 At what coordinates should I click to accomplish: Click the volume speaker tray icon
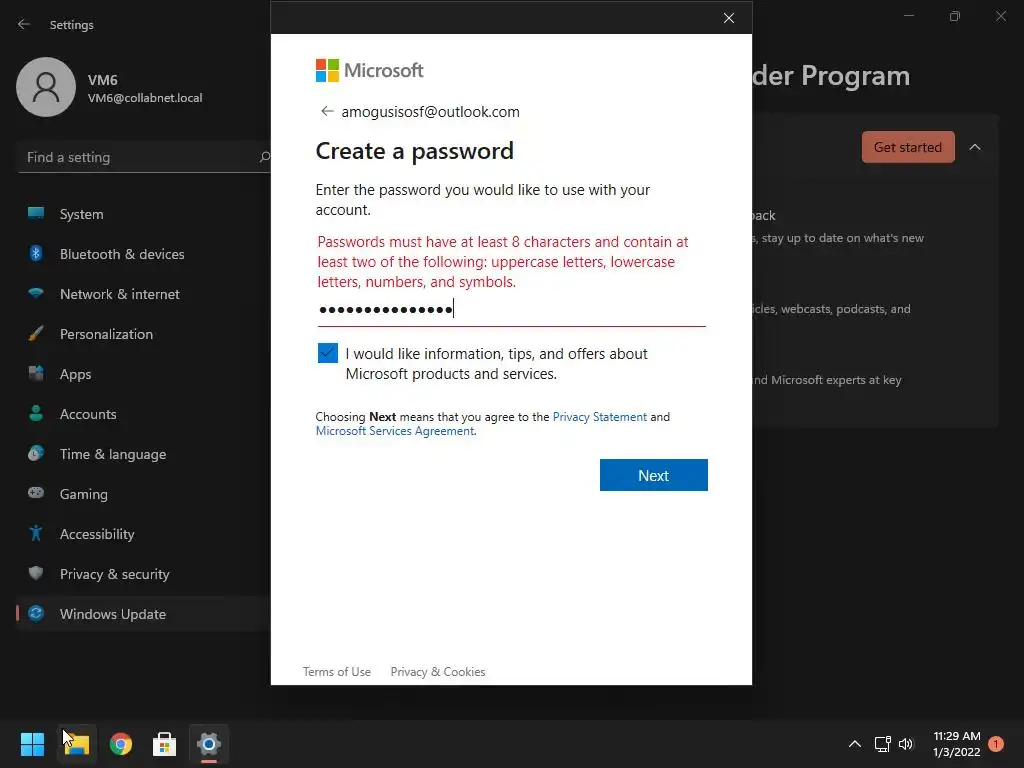tap(906, 744)
